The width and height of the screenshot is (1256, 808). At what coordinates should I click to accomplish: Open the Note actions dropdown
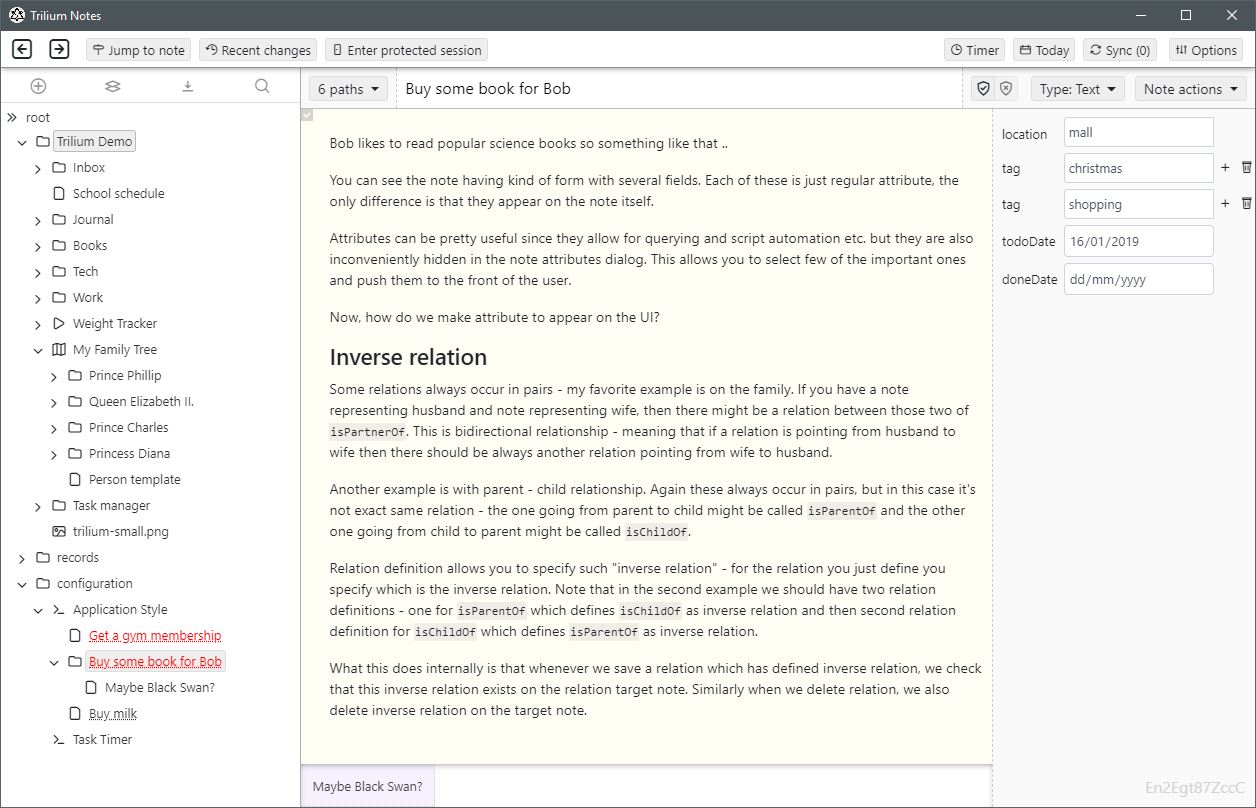[x=1190, y=89]
